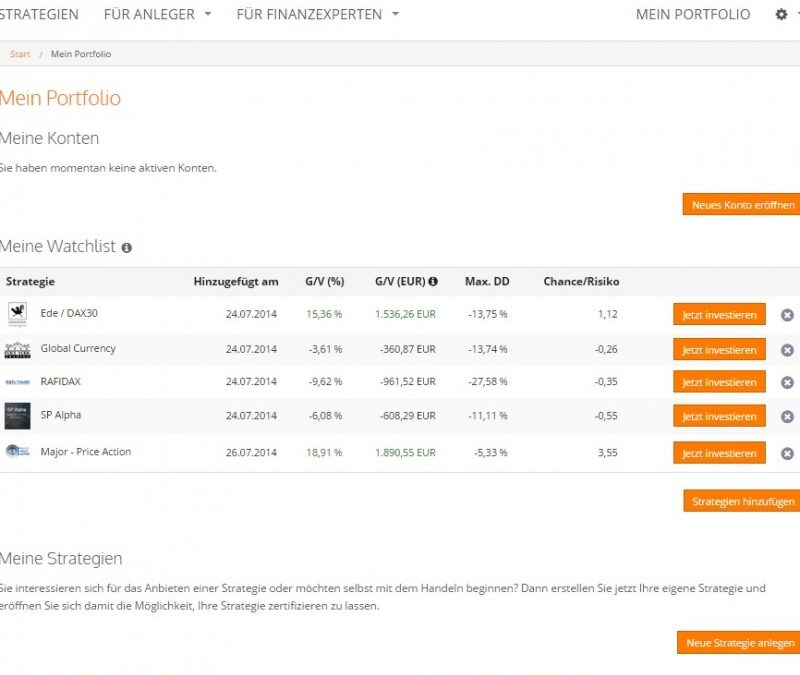Screen dimensions: 800x675
Task: Go to Mein Portfolio in navigation
Action: point(692,15)
